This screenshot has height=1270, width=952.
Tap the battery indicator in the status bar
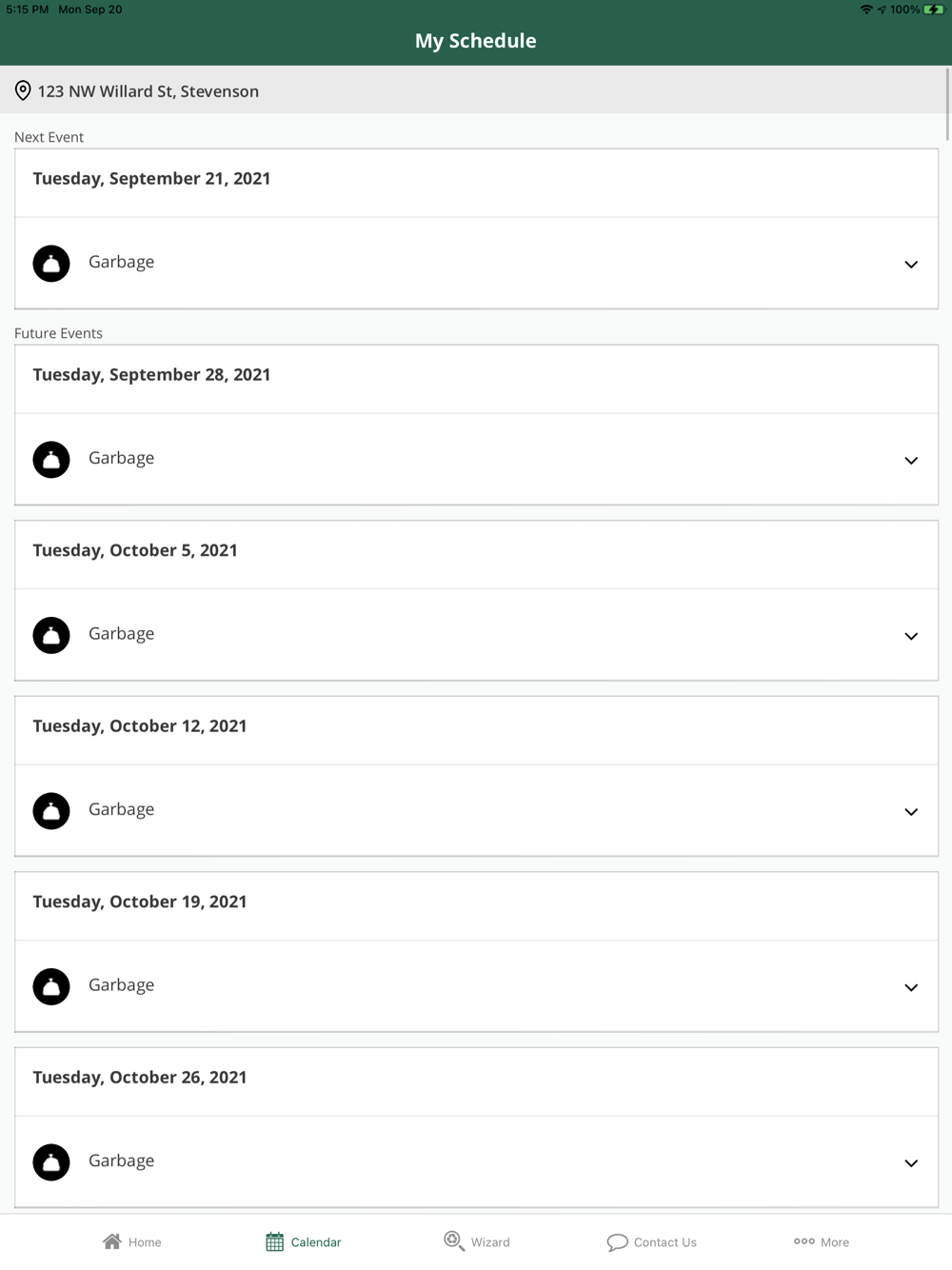933,10
